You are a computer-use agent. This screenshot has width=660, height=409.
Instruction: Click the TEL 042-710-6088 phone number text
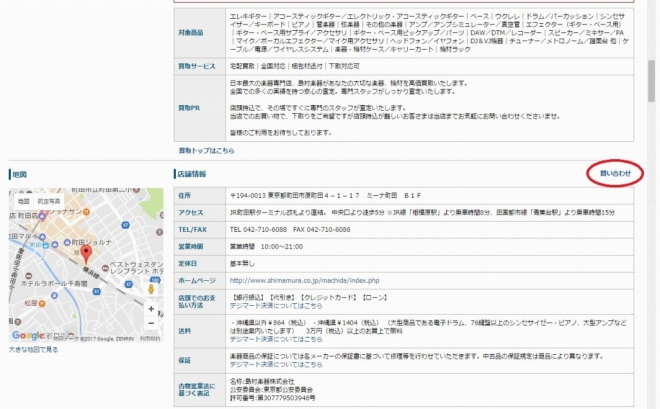point(258,229)
